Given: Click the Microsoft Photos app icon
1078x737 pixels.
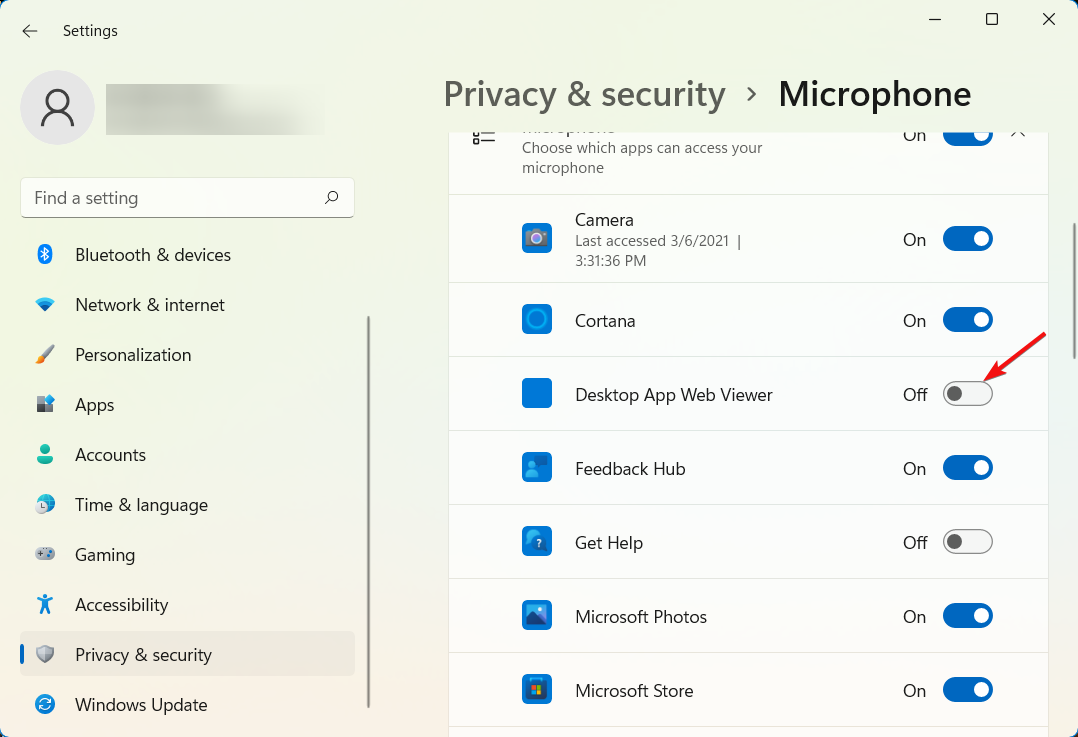Looking at the screenshot, I should coord(537,616).
